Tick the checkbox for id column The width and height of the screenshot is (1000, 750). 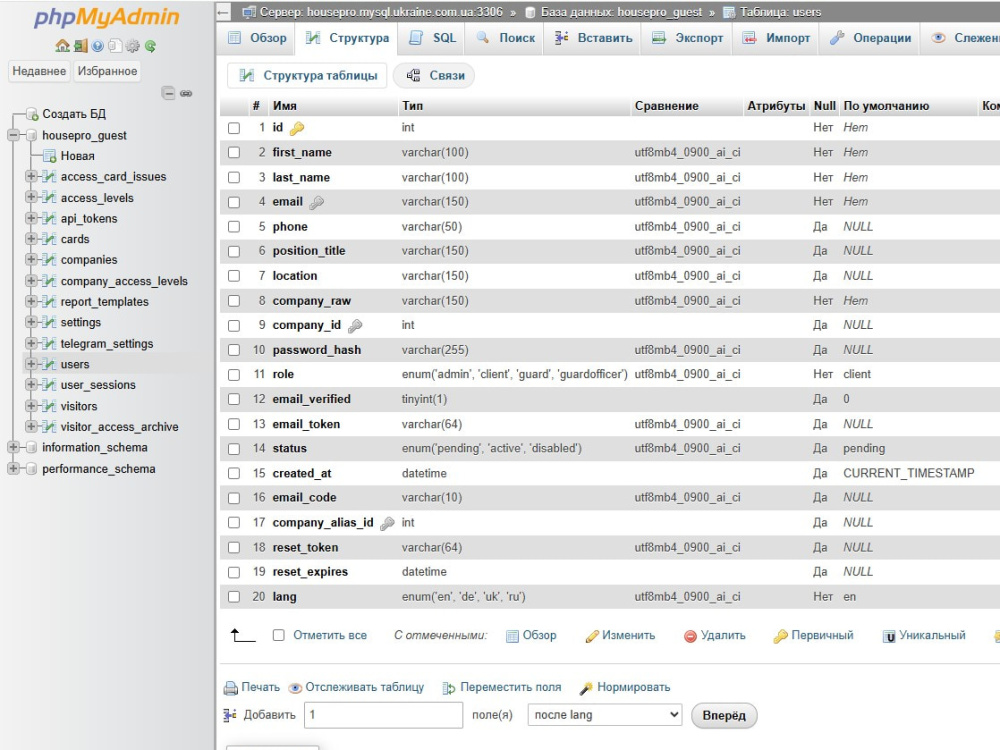click(x=234, y=128)
